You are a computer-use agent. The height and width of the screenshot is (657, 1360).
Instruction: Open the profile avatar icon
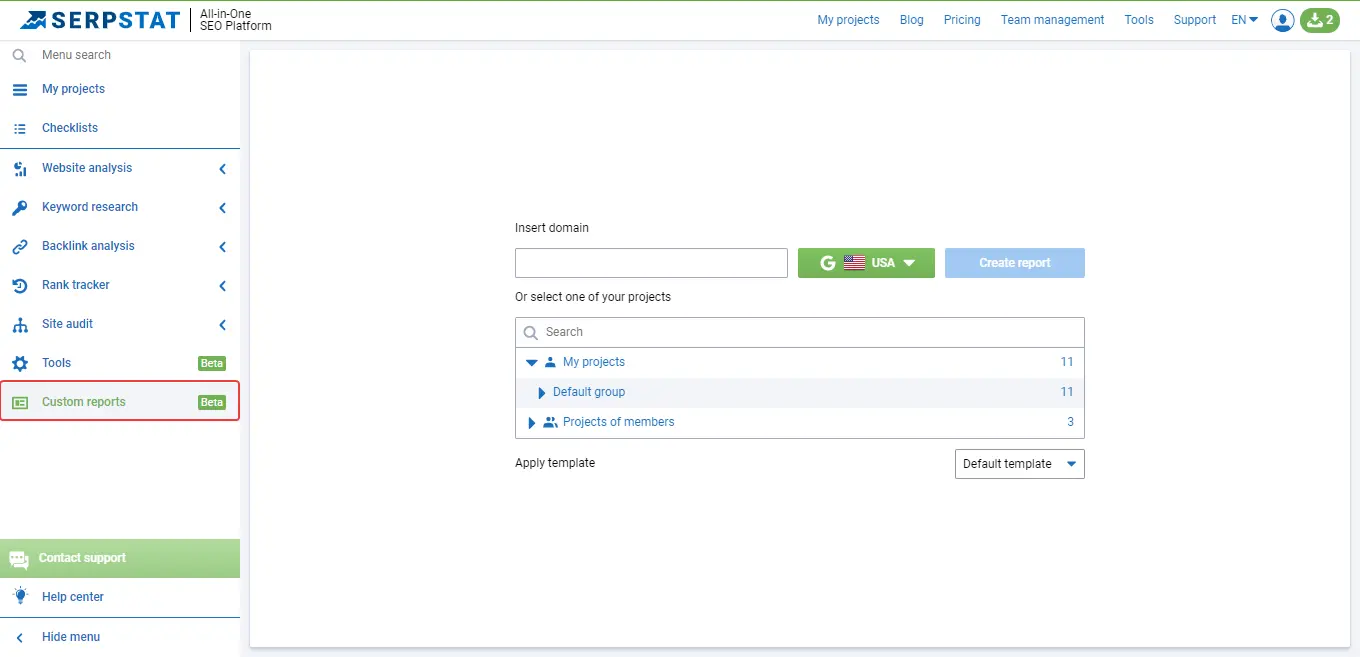[x=1282, y=20]
